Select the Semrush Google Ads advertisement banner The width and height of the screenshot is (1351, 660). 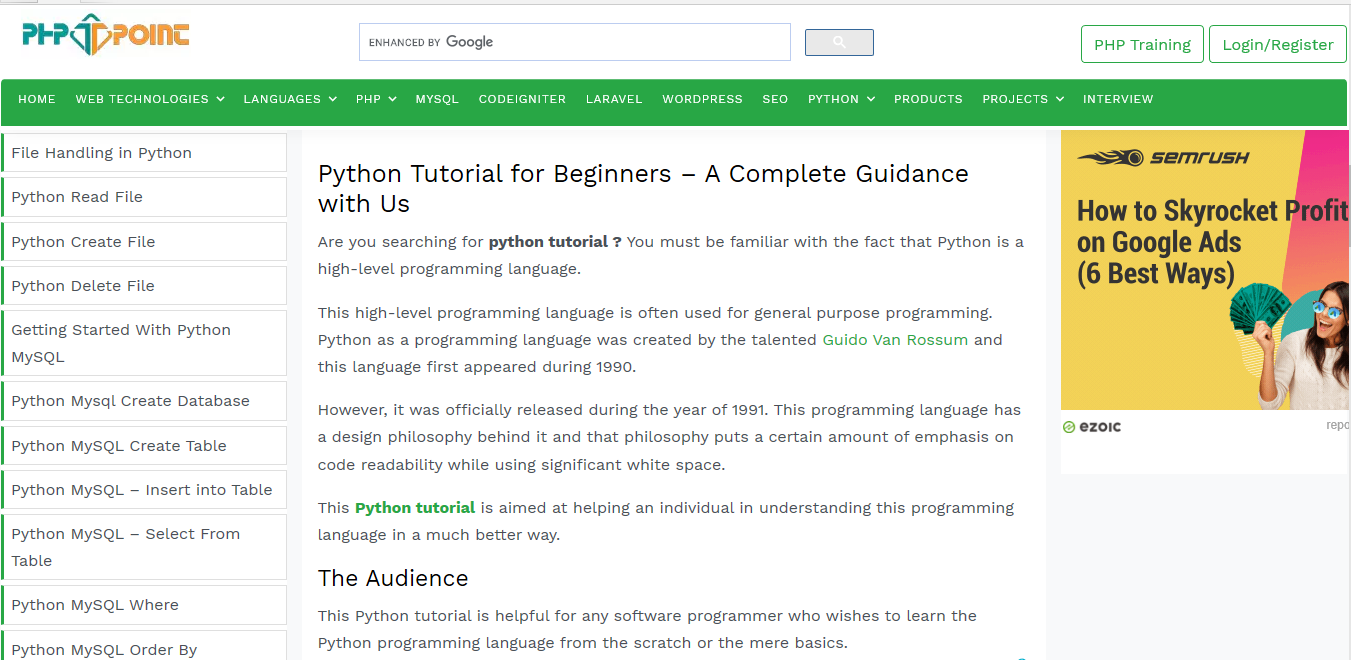[x=1204, y=270]
